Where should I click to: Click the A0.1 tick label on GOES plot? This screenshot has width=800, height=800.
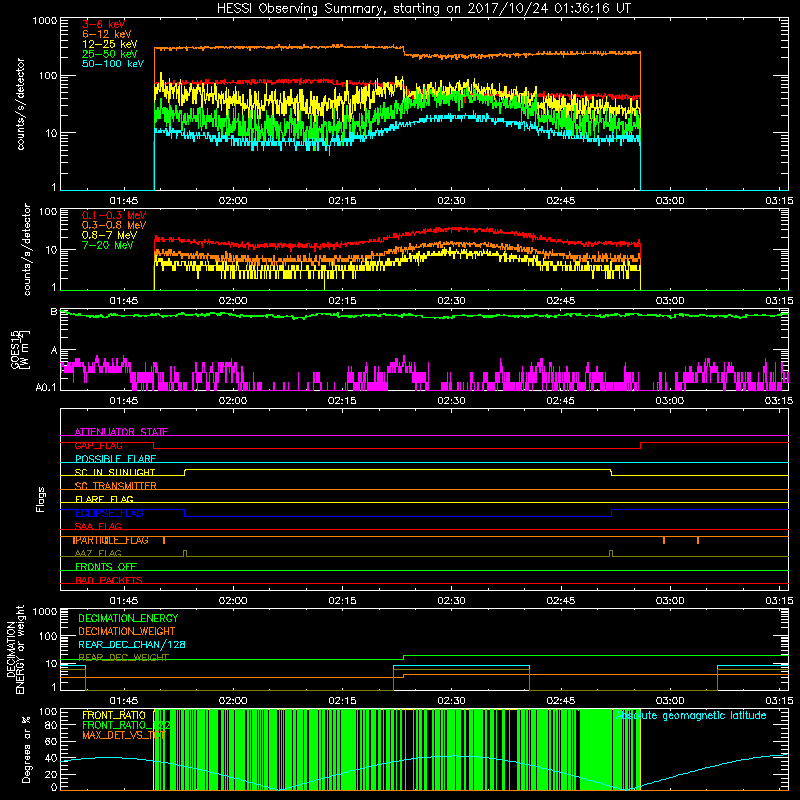(x=45, y=388)
